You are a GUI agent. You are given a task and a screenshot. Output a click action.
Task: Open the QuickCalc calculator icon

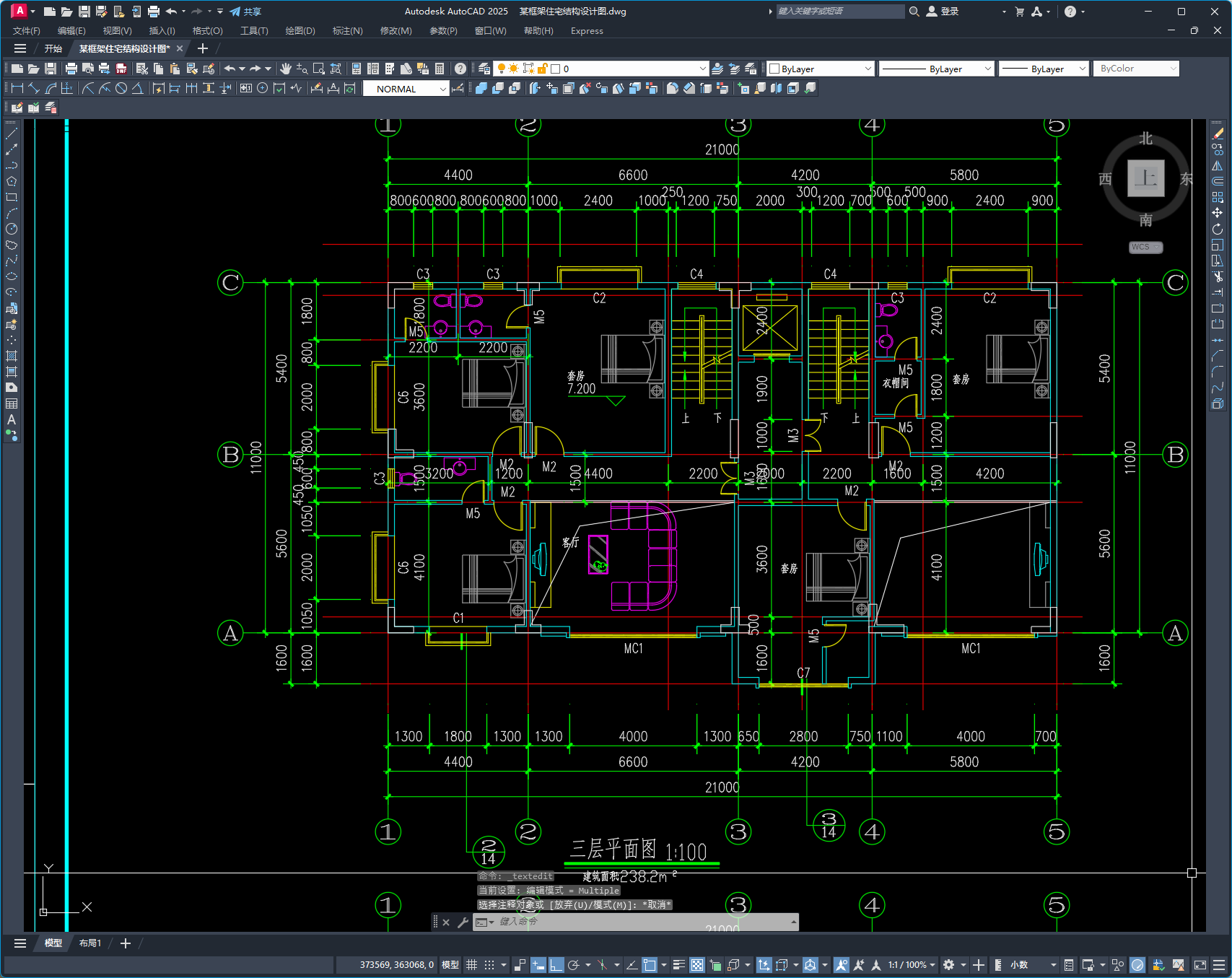[440, 69]
